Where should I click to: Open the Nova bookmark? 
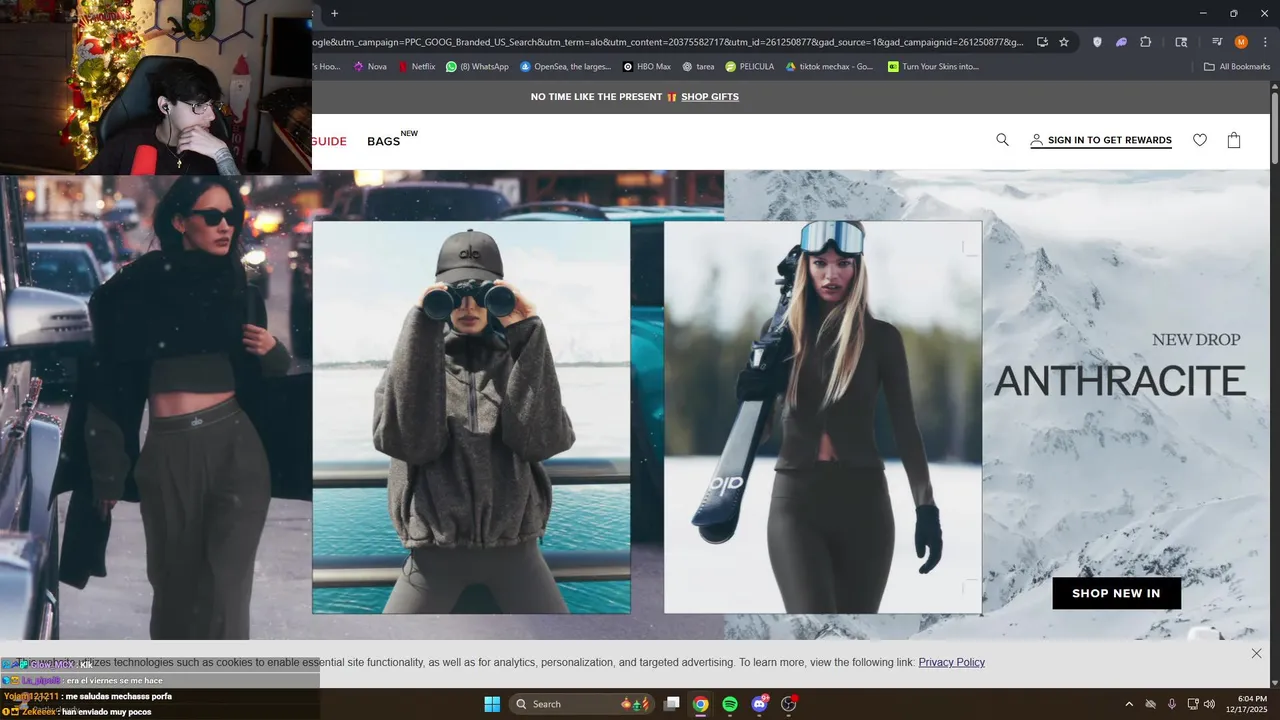tap(370, 67)
